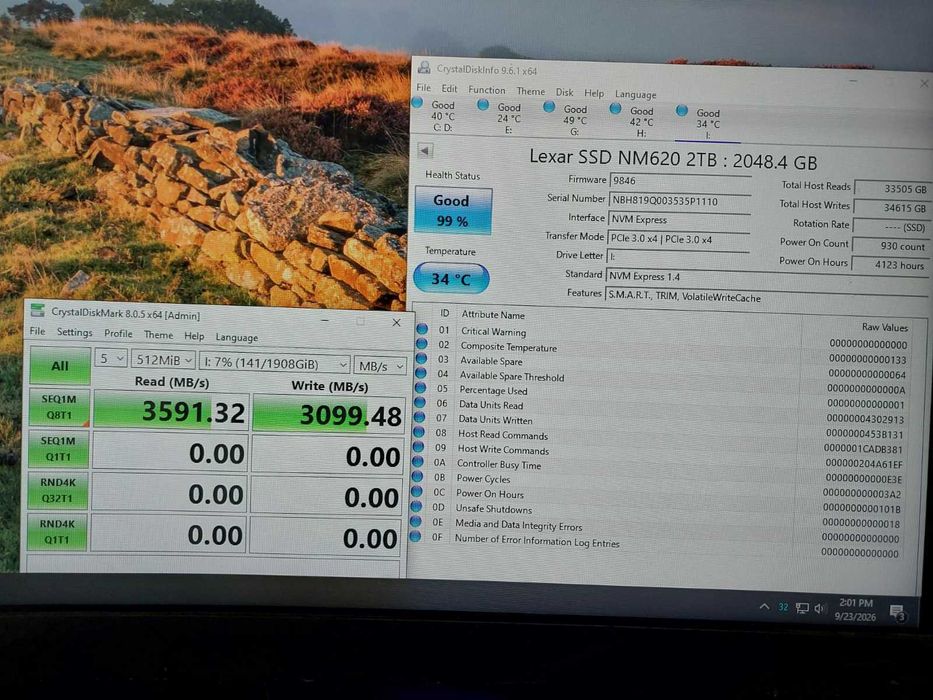Screen dimensions: 933x700
Task: Open Settings menu in CrystalDiskMark
Action: (74, 332)
